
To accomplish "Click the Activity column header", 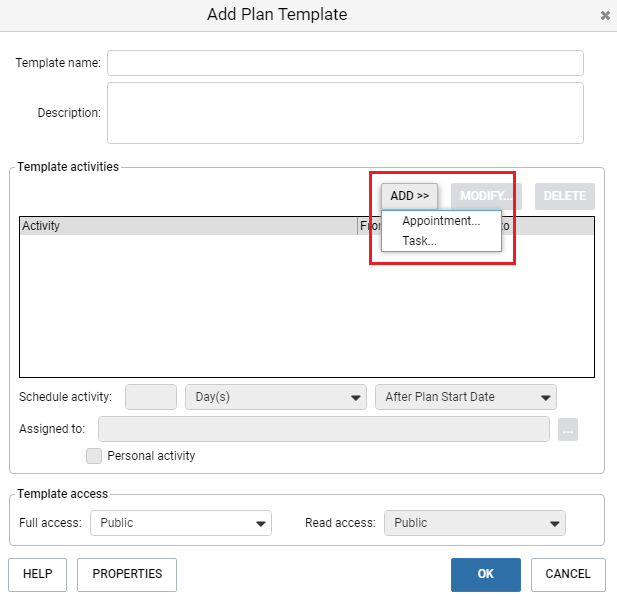I will point(188,226).
